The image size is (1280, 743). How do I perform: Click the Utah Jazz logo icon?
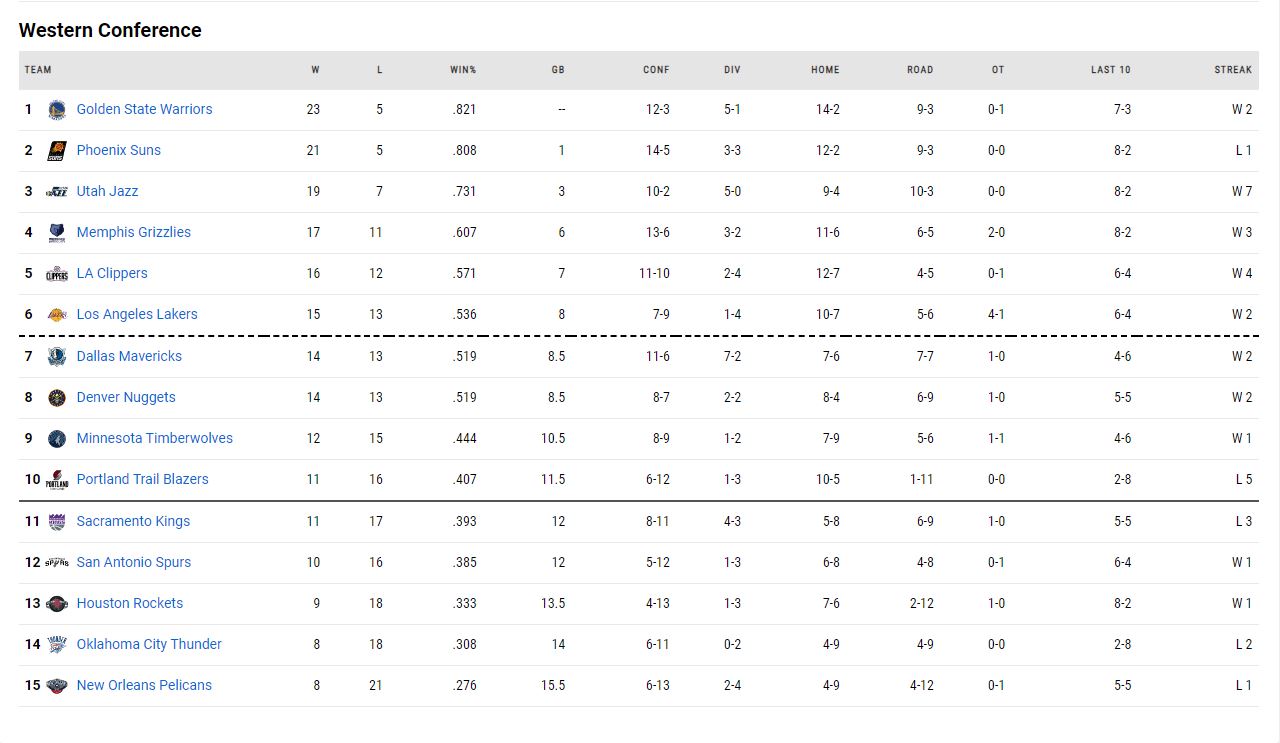57,191
